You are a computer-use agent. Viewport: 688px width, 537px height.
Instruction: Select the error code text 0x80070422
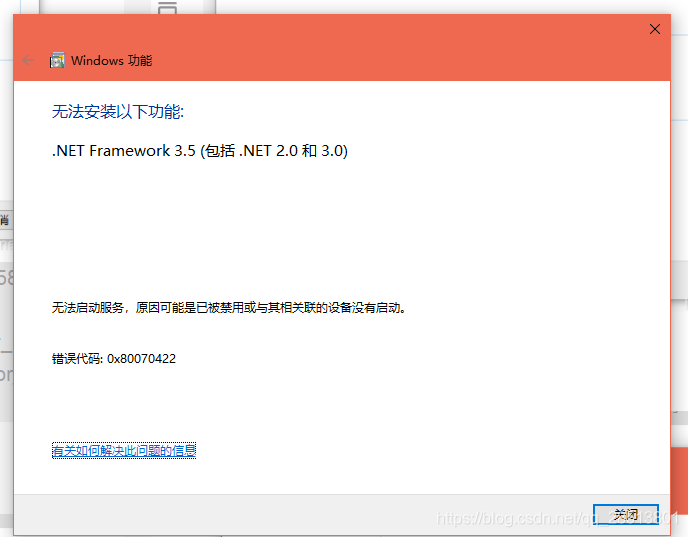(141, 359)
